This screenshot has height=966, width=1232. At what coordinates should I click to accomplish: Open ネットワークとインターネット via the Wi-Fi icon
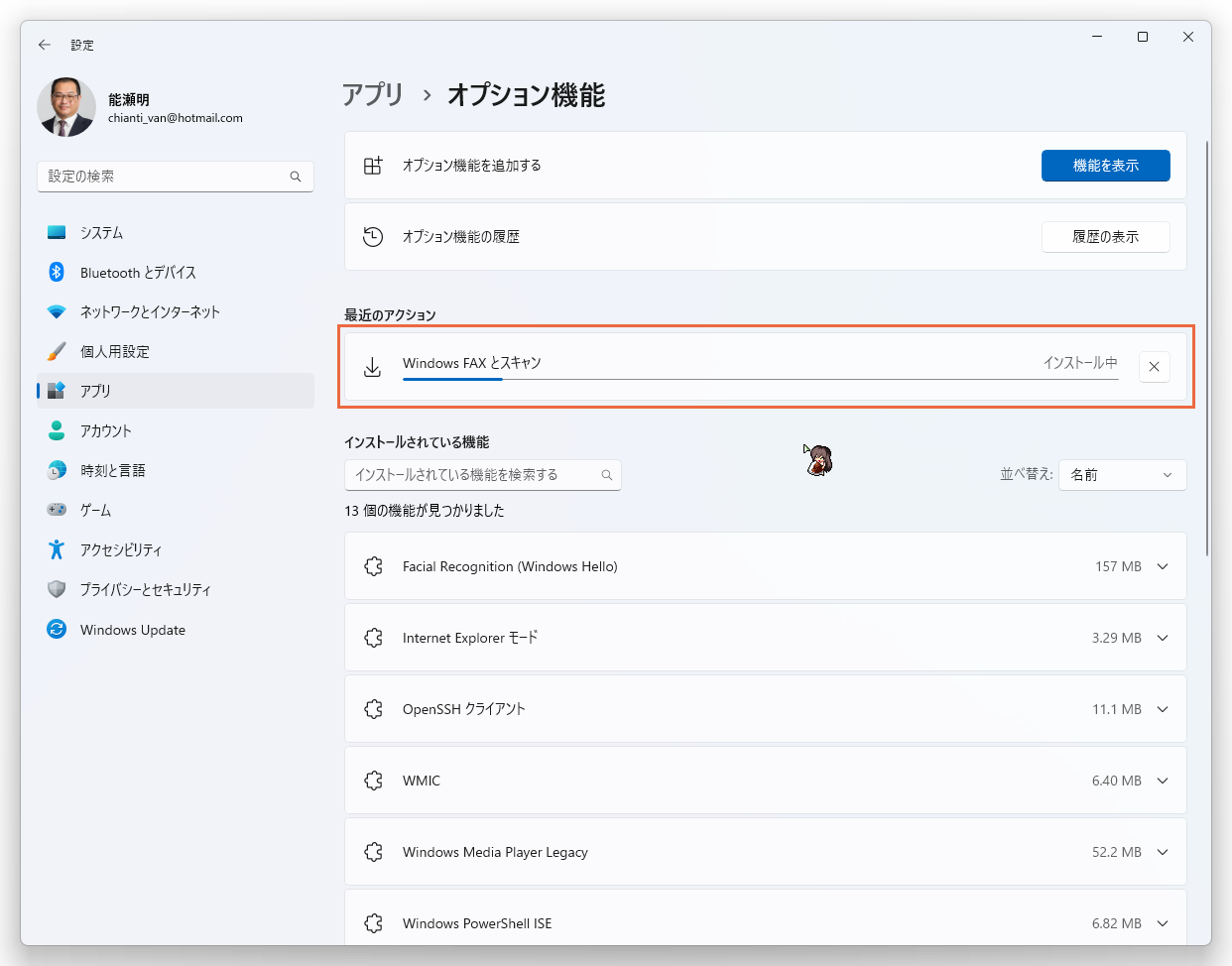pyautogui.click(x=57, y=311)
